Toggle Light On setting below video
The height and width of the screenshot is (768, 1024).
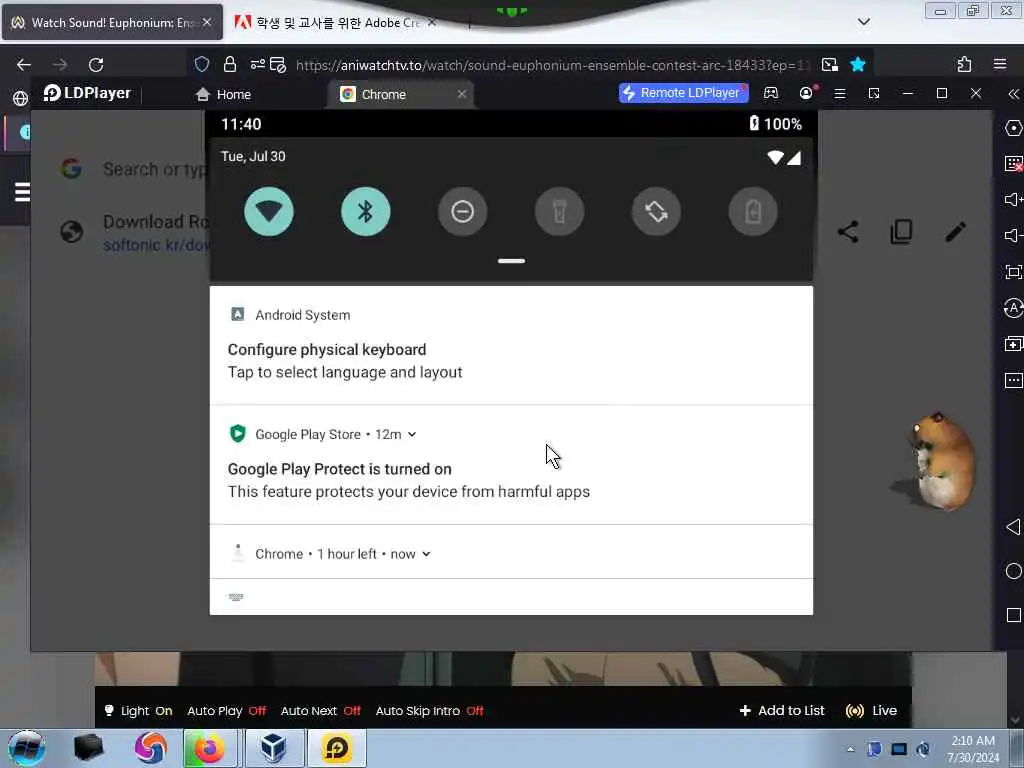138,711
